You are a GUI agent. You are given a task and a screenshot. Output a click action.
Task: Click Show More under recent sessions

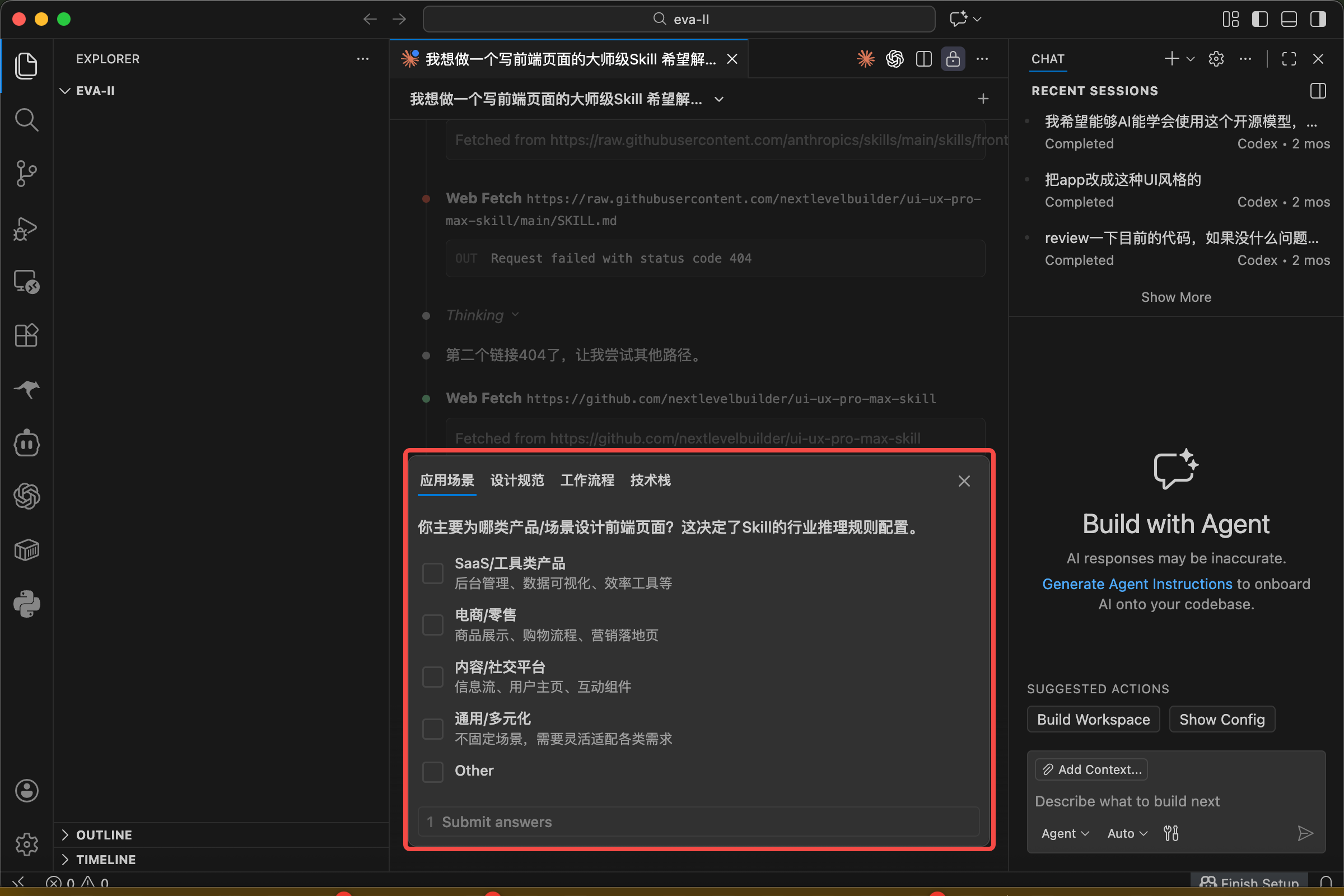coord(1176,297)
